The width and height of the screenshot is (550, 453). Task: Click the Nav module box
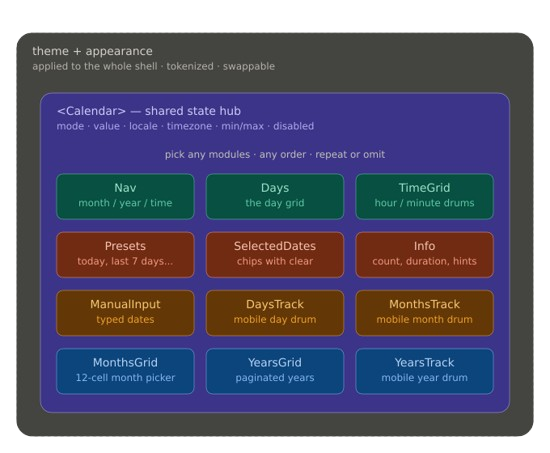click(x=125, y=196)
